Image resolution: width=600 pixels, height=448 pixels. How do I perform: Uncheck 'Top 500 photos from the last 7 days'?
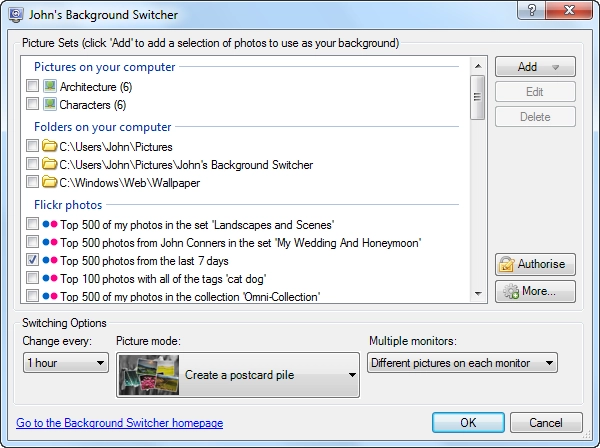pyautogui.click(x=33, y=260)
